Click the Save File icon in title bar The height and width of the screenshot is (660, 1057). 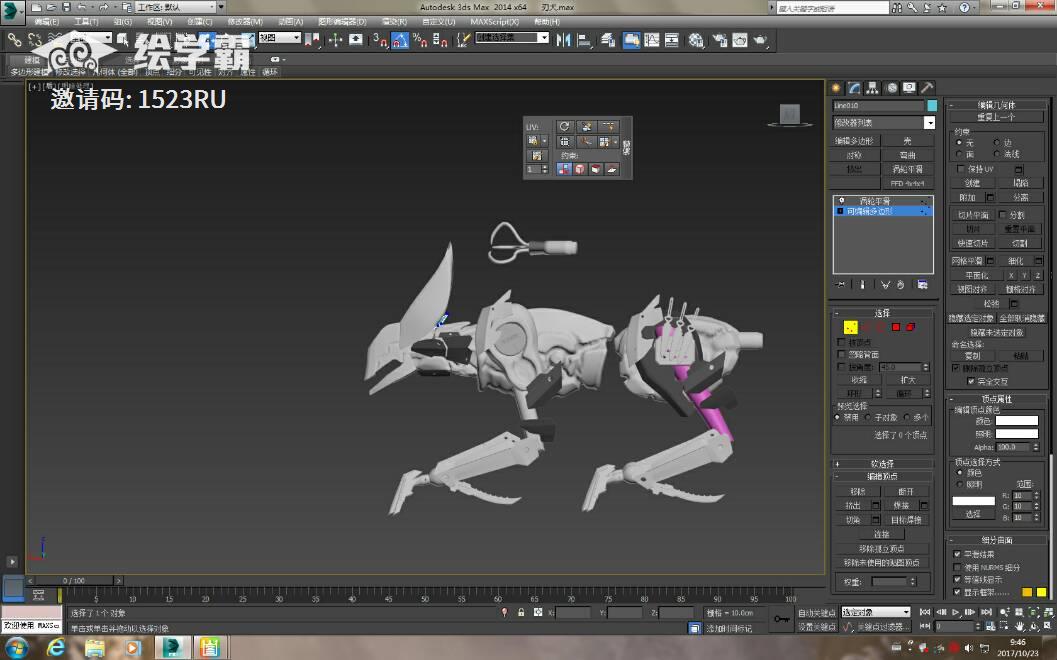(x=66, y=7)
